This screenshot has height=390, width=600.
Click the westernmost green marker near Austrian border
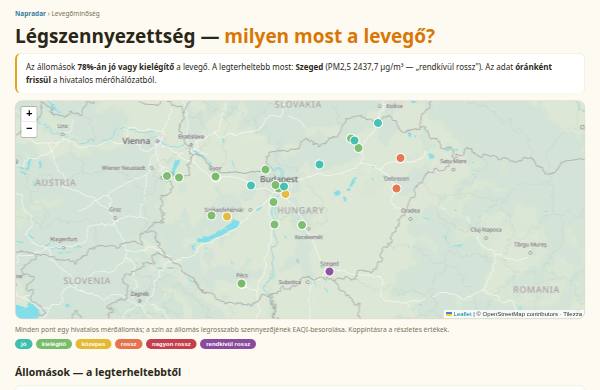point(167,176)
